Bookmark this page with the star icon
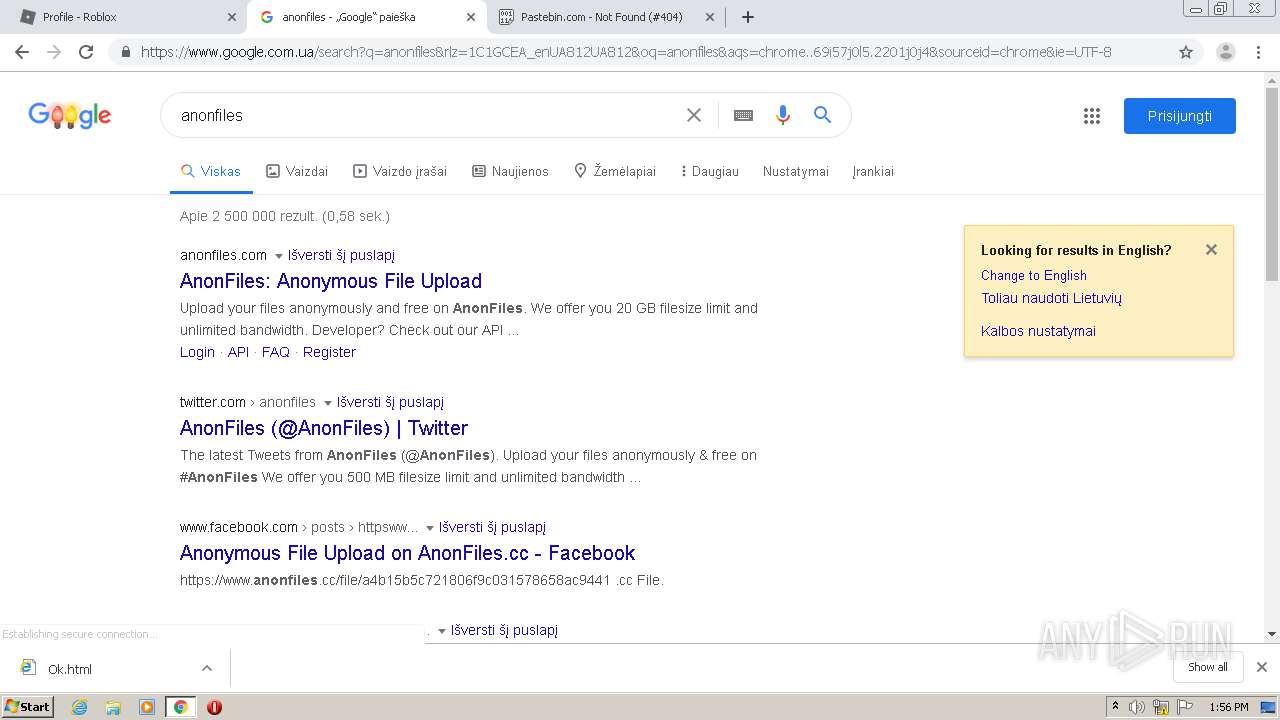Screen dimensions: 1280x720 click(x=1186, y=52)
